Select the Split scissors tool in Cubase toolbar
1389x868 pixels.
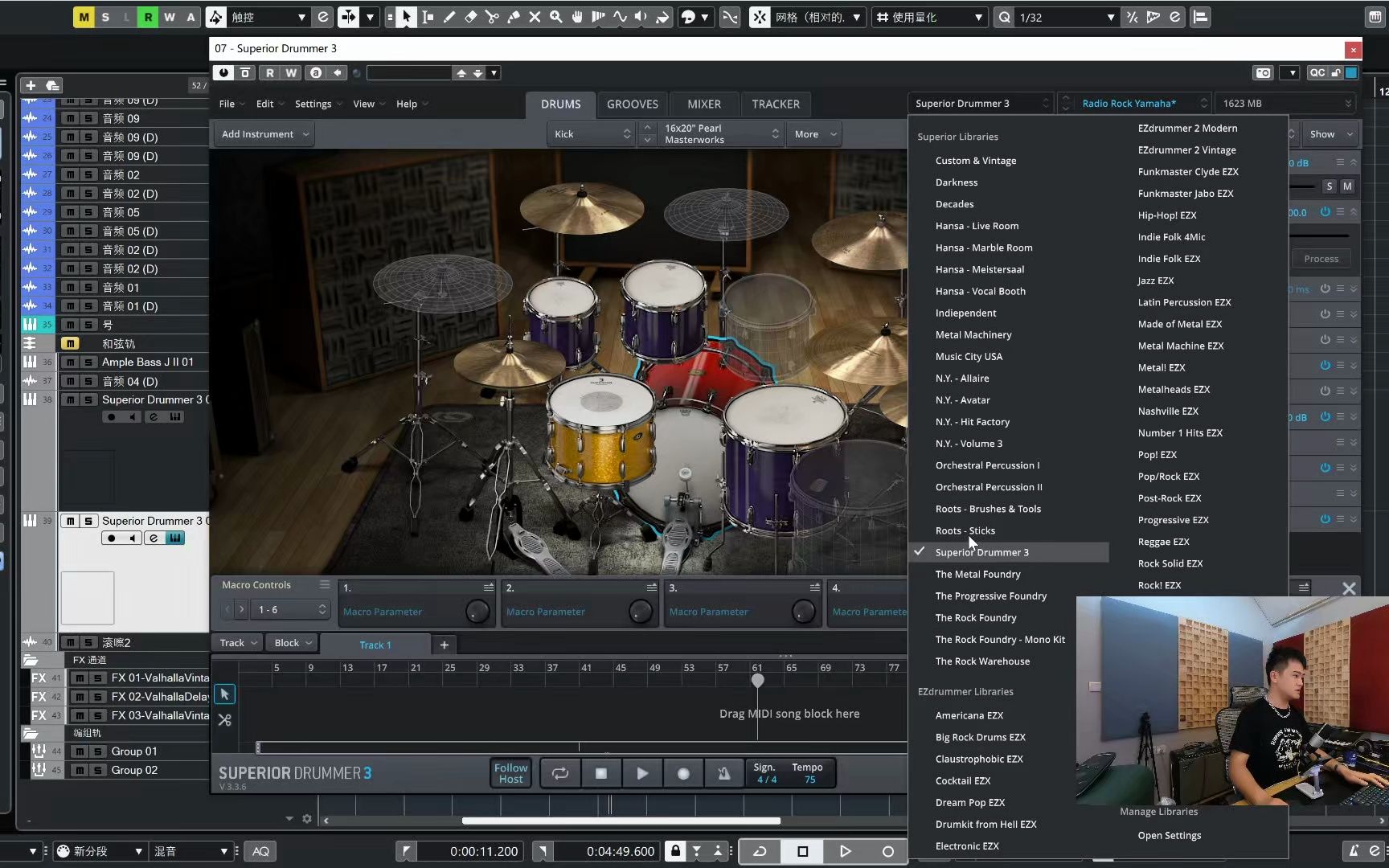492,17
